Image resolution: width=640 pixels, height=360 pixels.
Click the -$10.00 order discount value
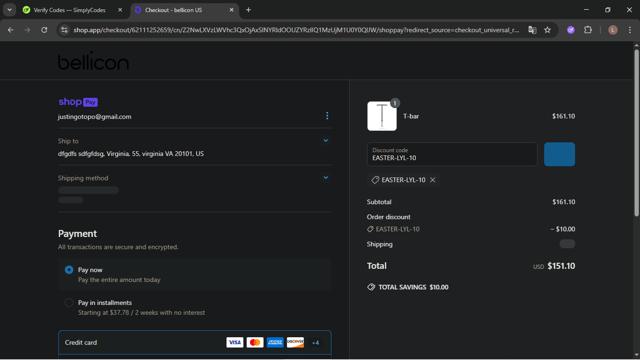[x=562, y=229]
